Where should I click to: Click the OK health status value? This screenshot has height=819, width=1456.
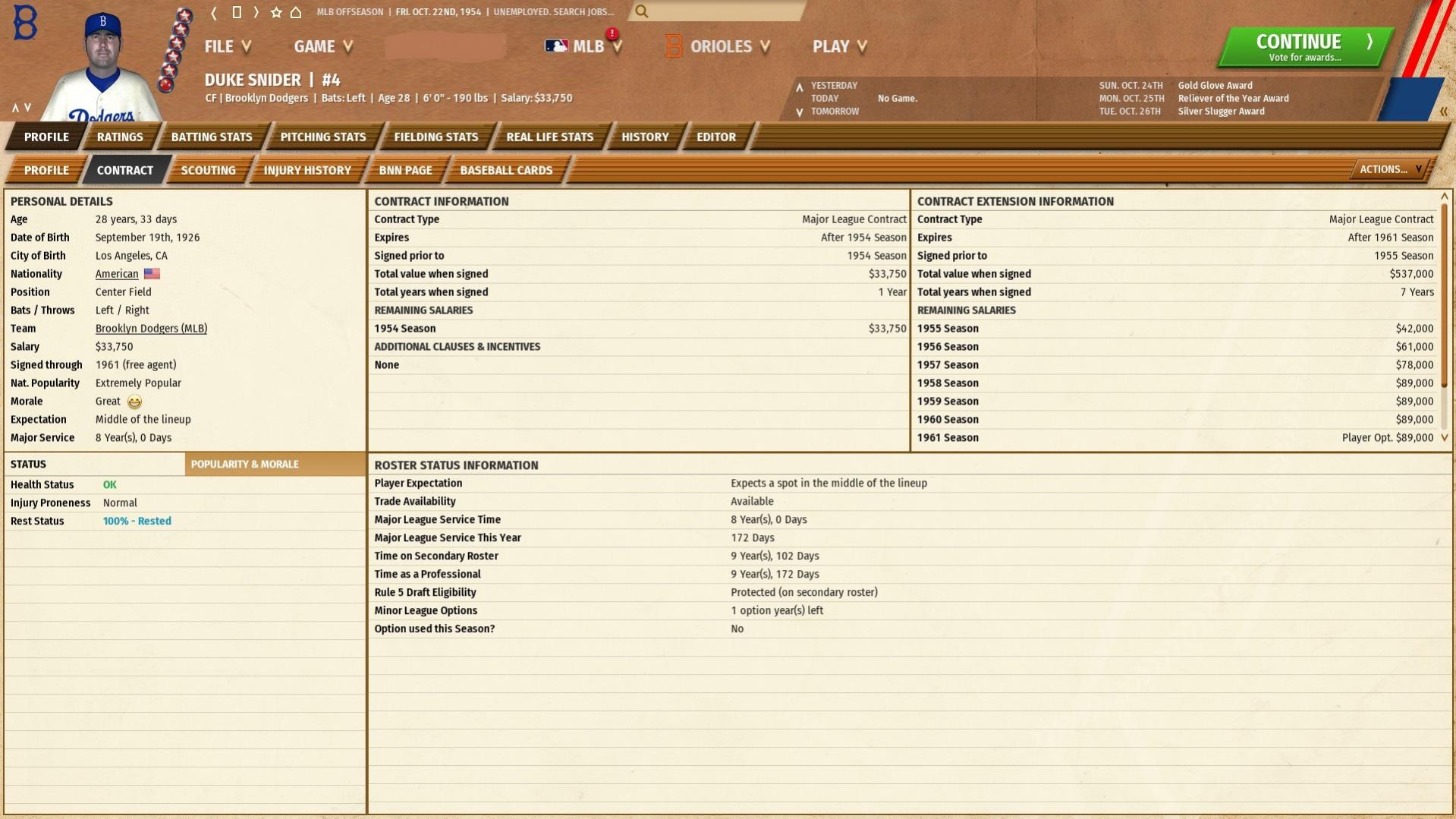tap(110, 485)
